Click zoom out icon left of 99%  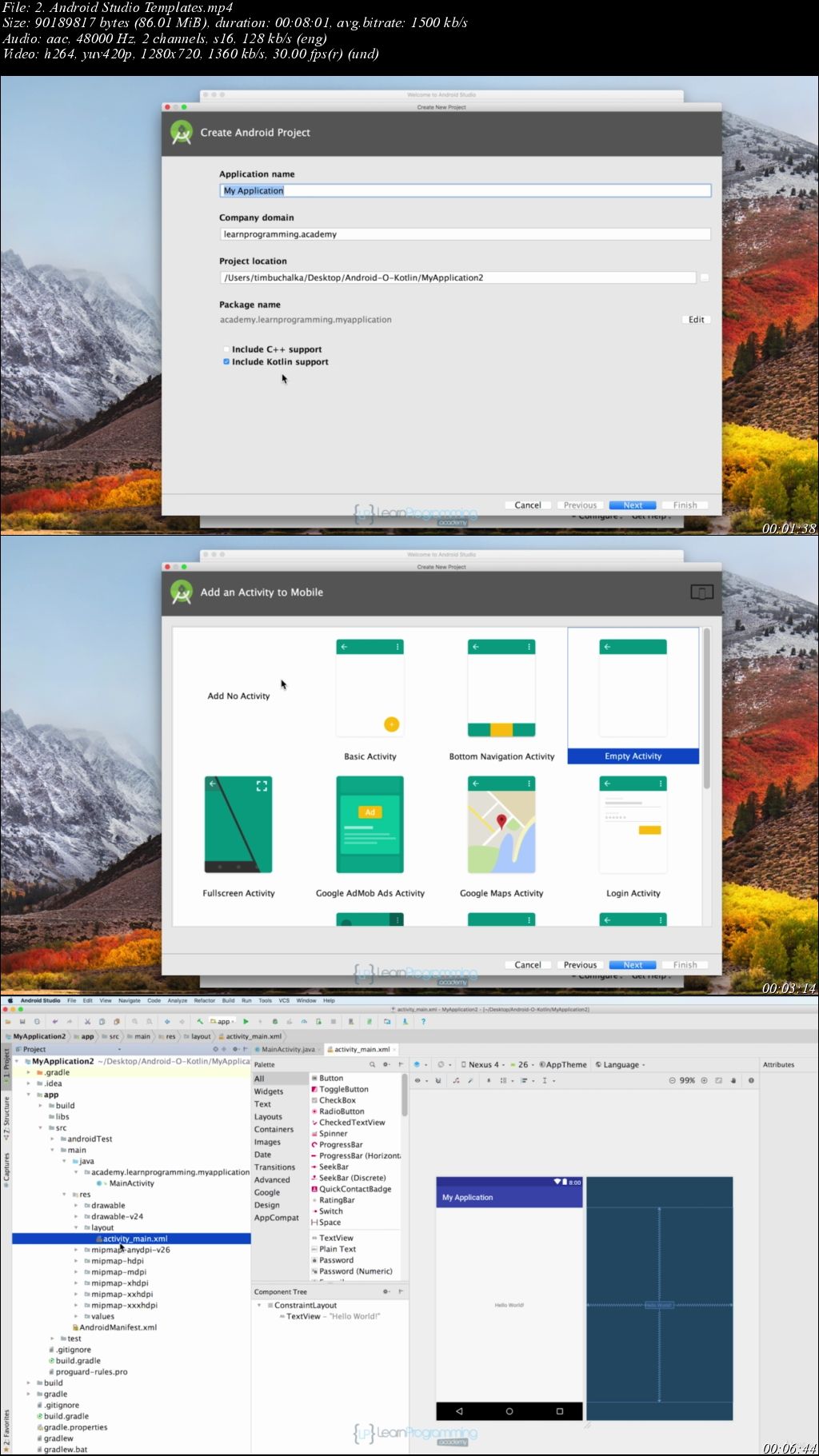(x=672, y=1080)
